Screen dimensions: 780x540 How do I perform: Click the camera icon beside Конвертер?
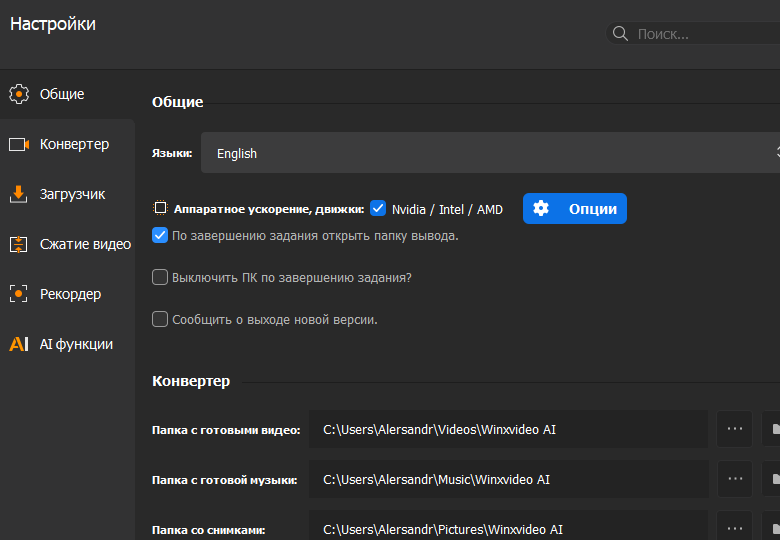coord(19,144)
